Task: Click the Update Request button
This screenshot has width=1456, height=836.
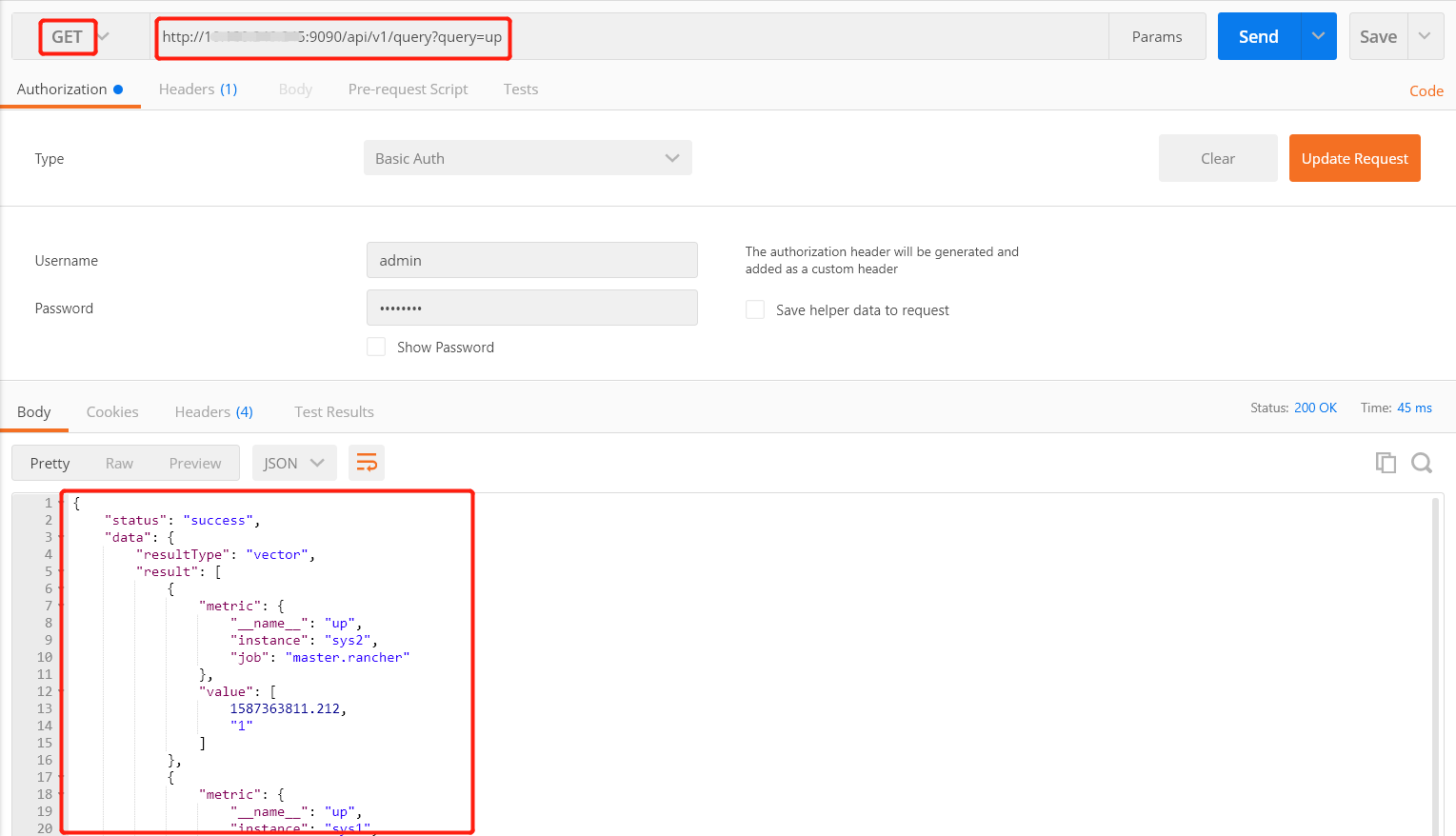Action: (1354, 158)
